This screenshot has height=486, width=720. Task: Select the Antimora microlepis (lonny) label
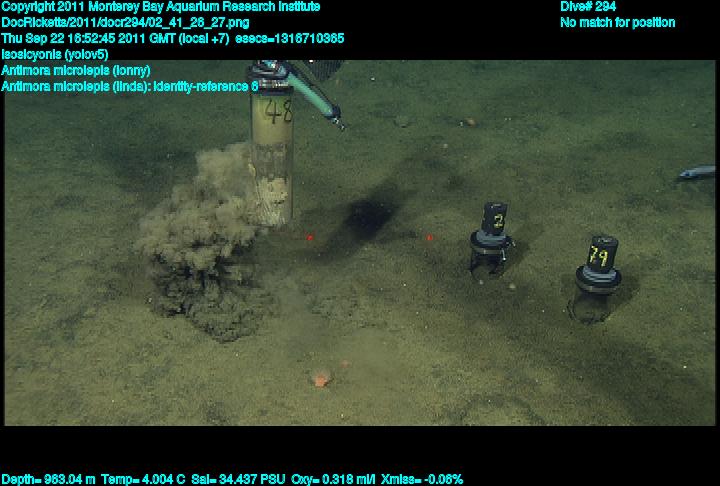pyautogui.click(x=76, y=70)
